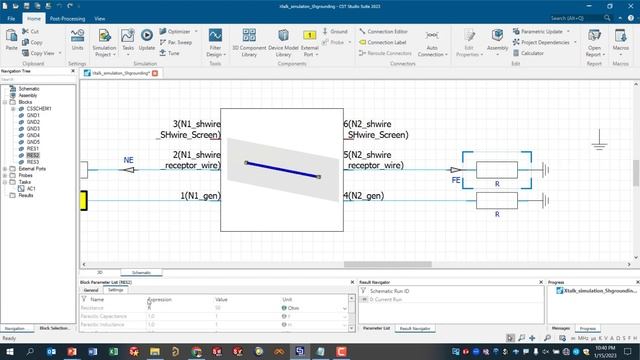Select RES2 in the navigation tree
The image size is (640, 360).
[x=33, y=155]
